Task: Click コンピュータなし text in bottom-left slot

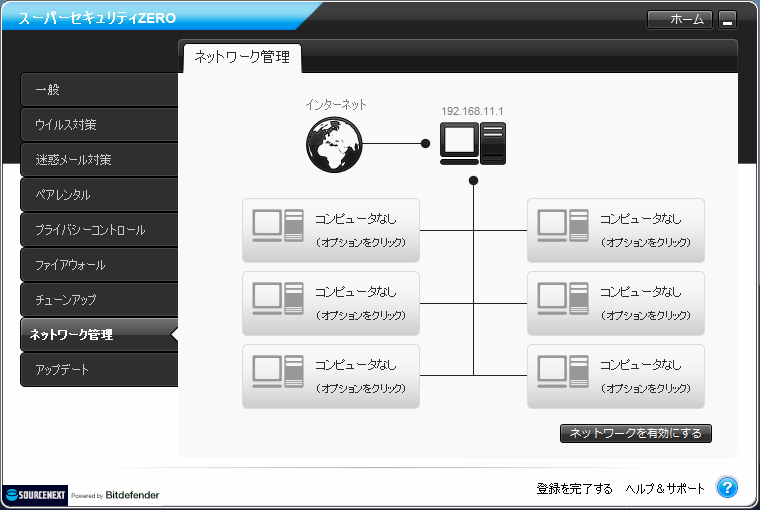Action: point(355,365)
